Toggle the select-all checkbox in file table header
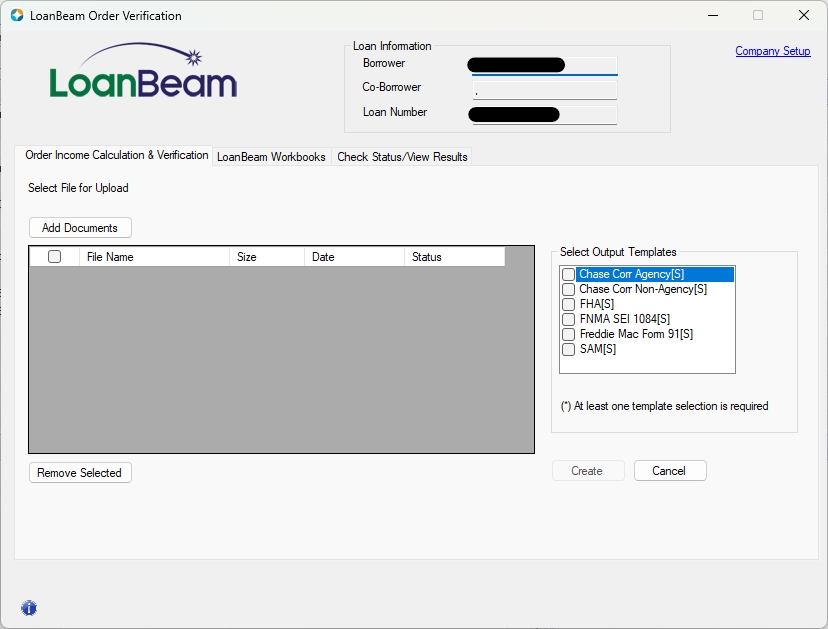Image resolution: width=828 pixels, height=629 pixels. point(55,257)
